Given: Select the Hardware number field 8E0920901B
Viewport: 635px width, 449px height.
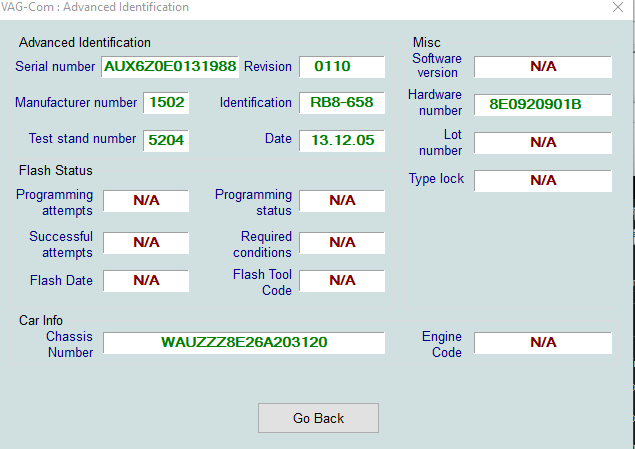Looking at the screenshot, I should [x=543, y=104].
